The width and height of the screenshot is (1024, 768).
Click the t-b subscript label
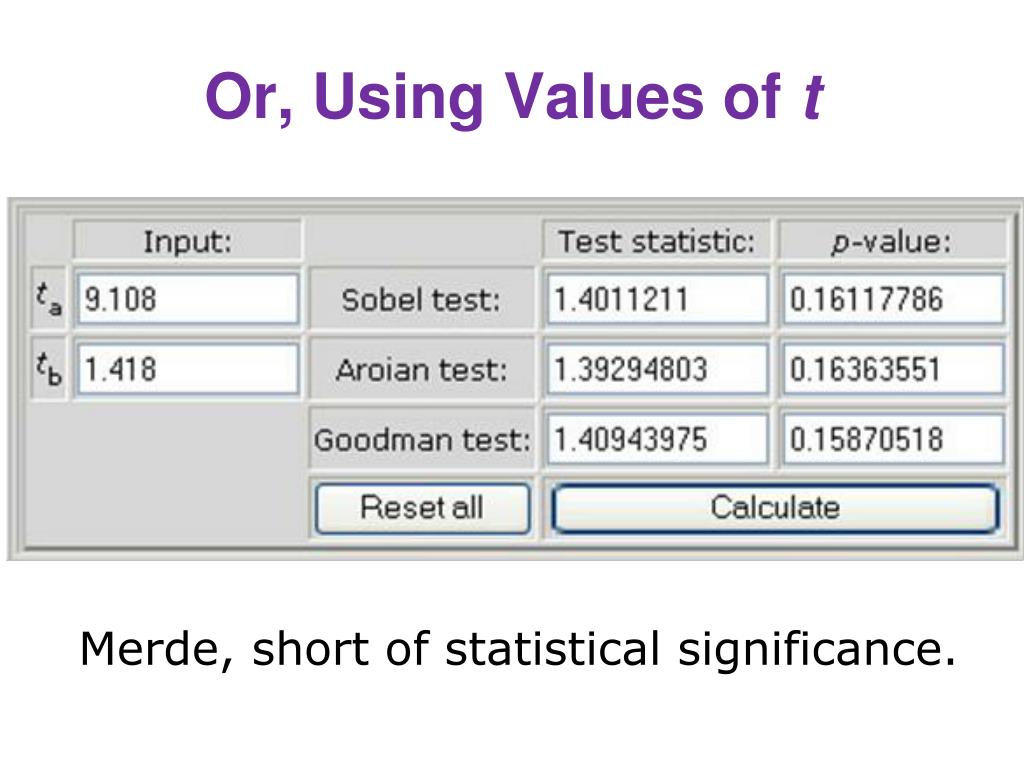(48, 368)
